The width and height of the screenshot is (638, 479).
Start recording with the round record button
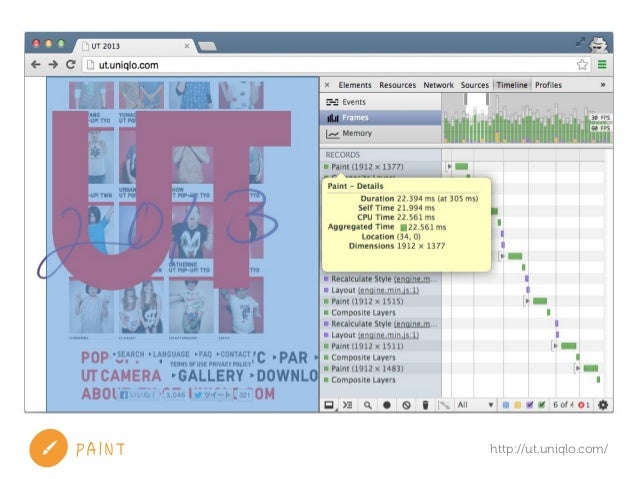pos(387,405)
